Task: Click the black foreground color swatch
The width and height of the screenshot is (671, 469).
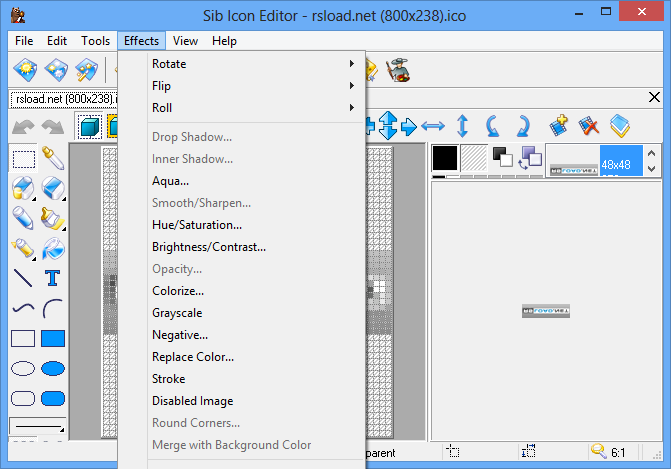Action: [445, 158]
